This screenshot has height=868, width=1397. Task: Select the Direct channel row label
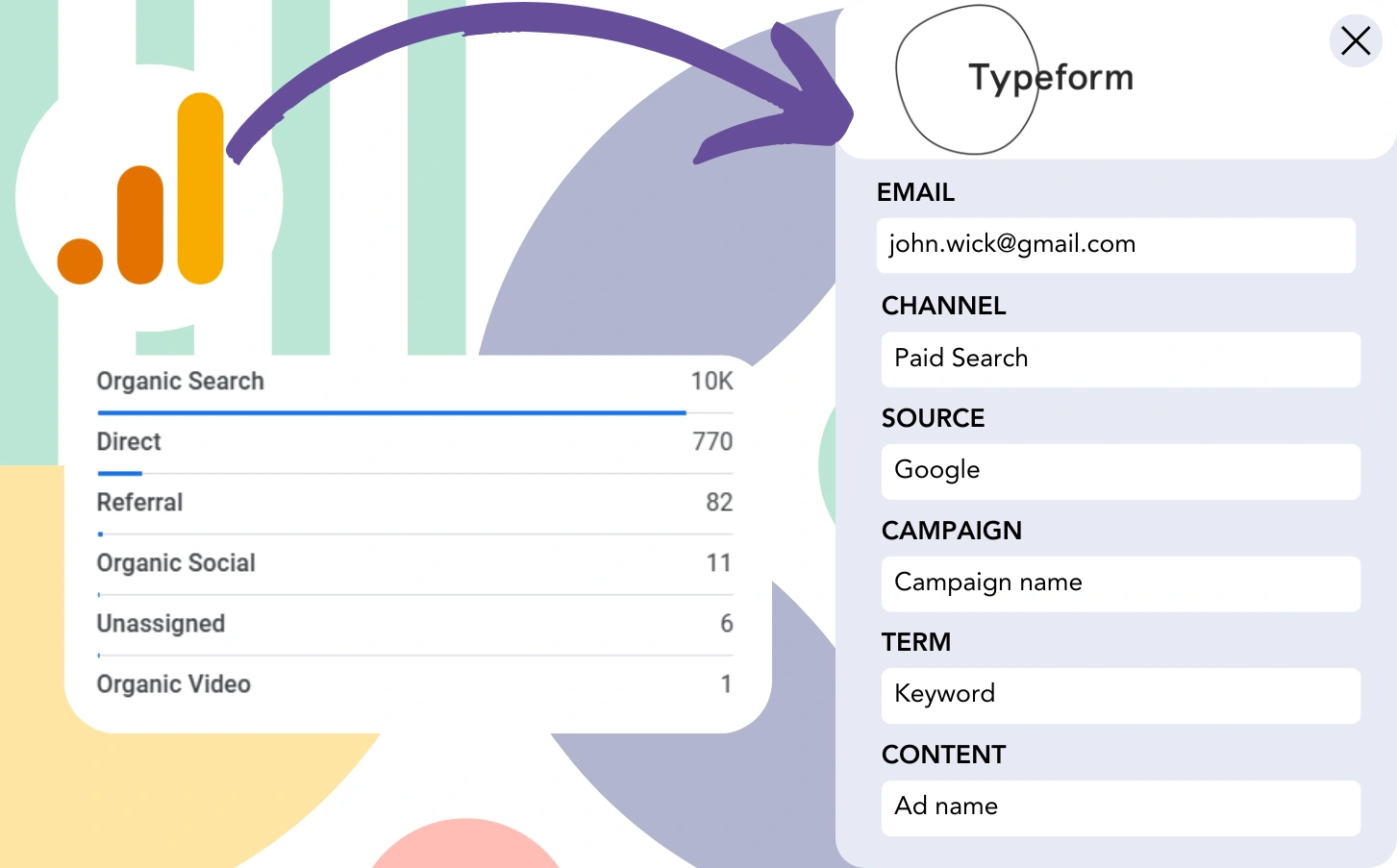click(x=129, y=442)
